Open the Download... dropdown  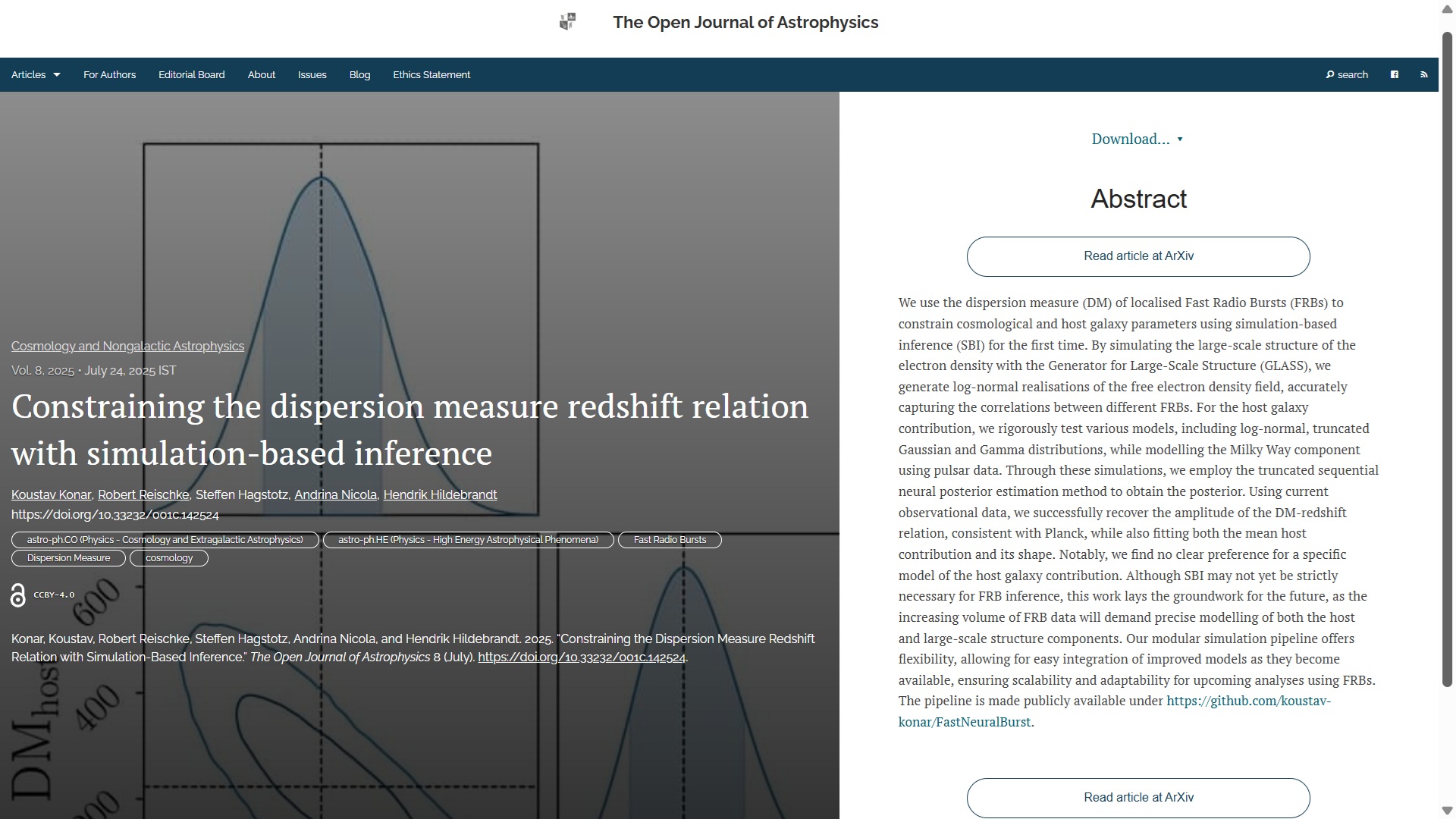pos(1137,139)
